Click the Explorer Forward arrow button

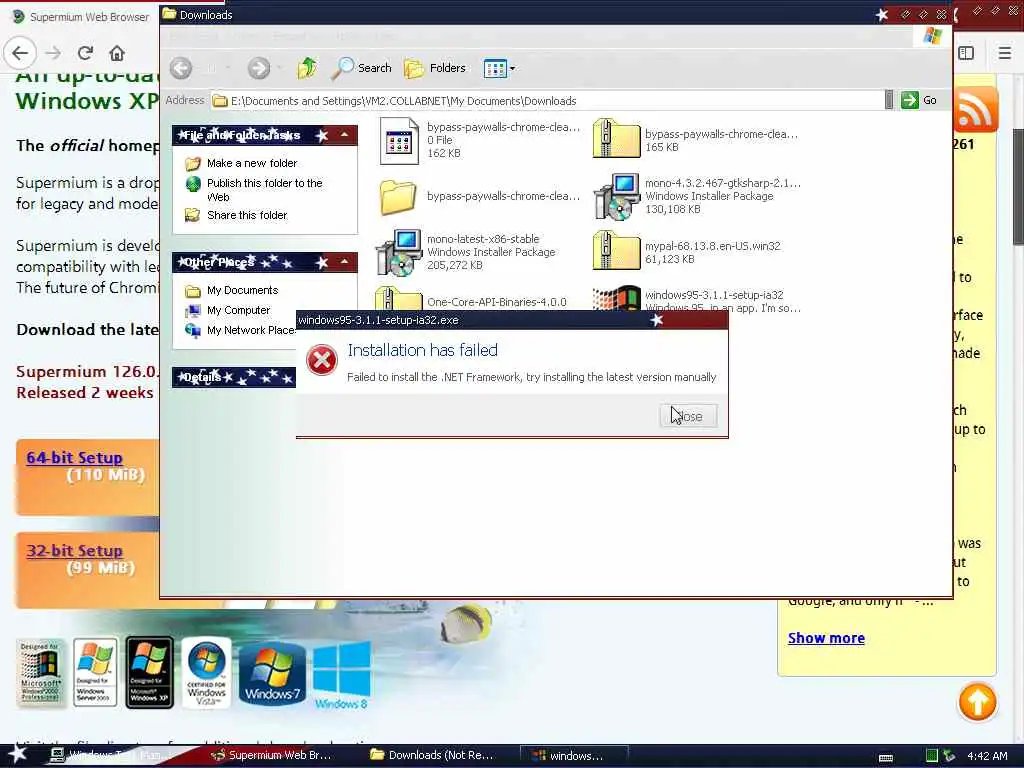(x=259, y=68)
